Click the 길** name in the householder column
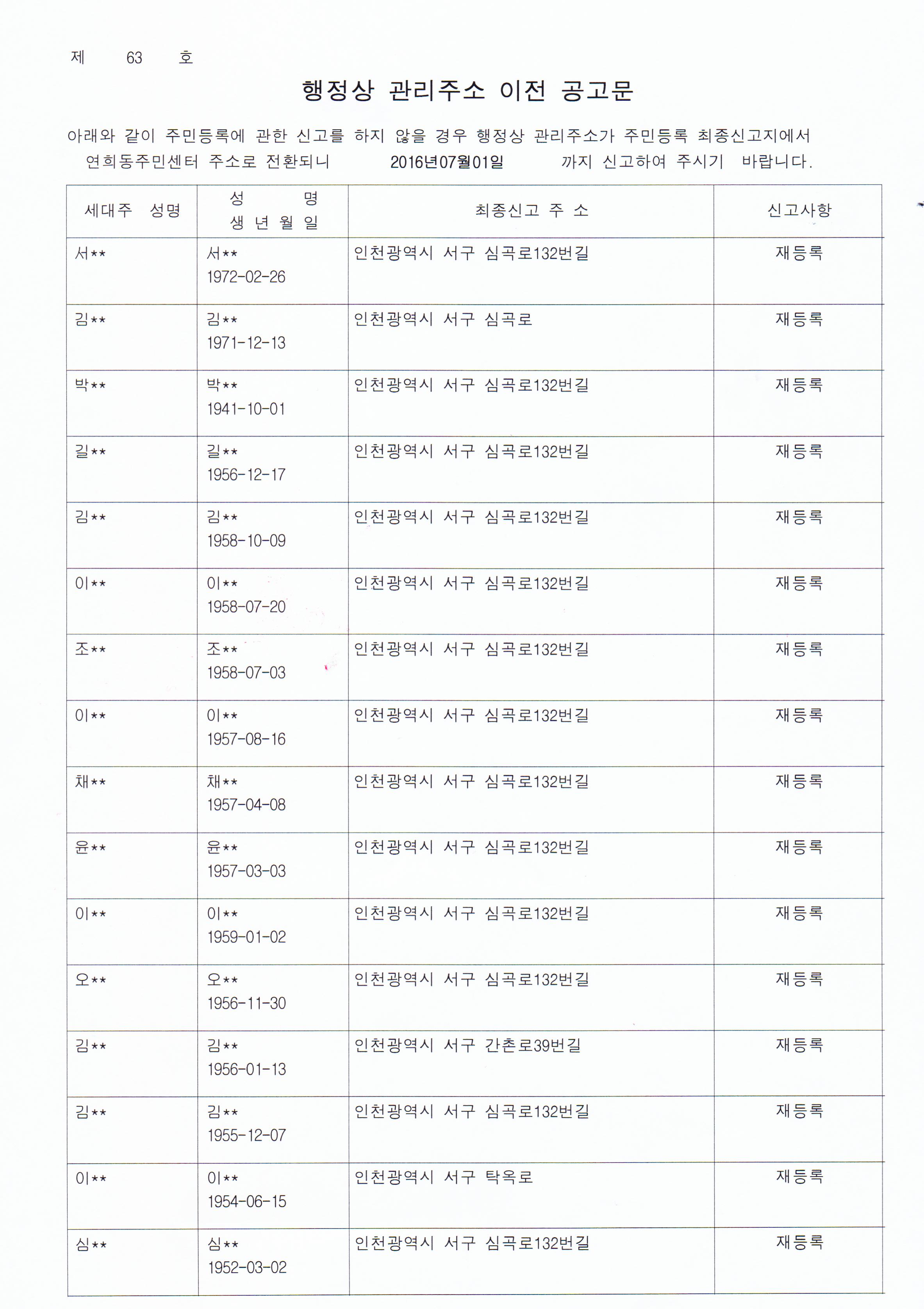The width and height of the screenshot is (924, 1309). (x=90, y=451)
